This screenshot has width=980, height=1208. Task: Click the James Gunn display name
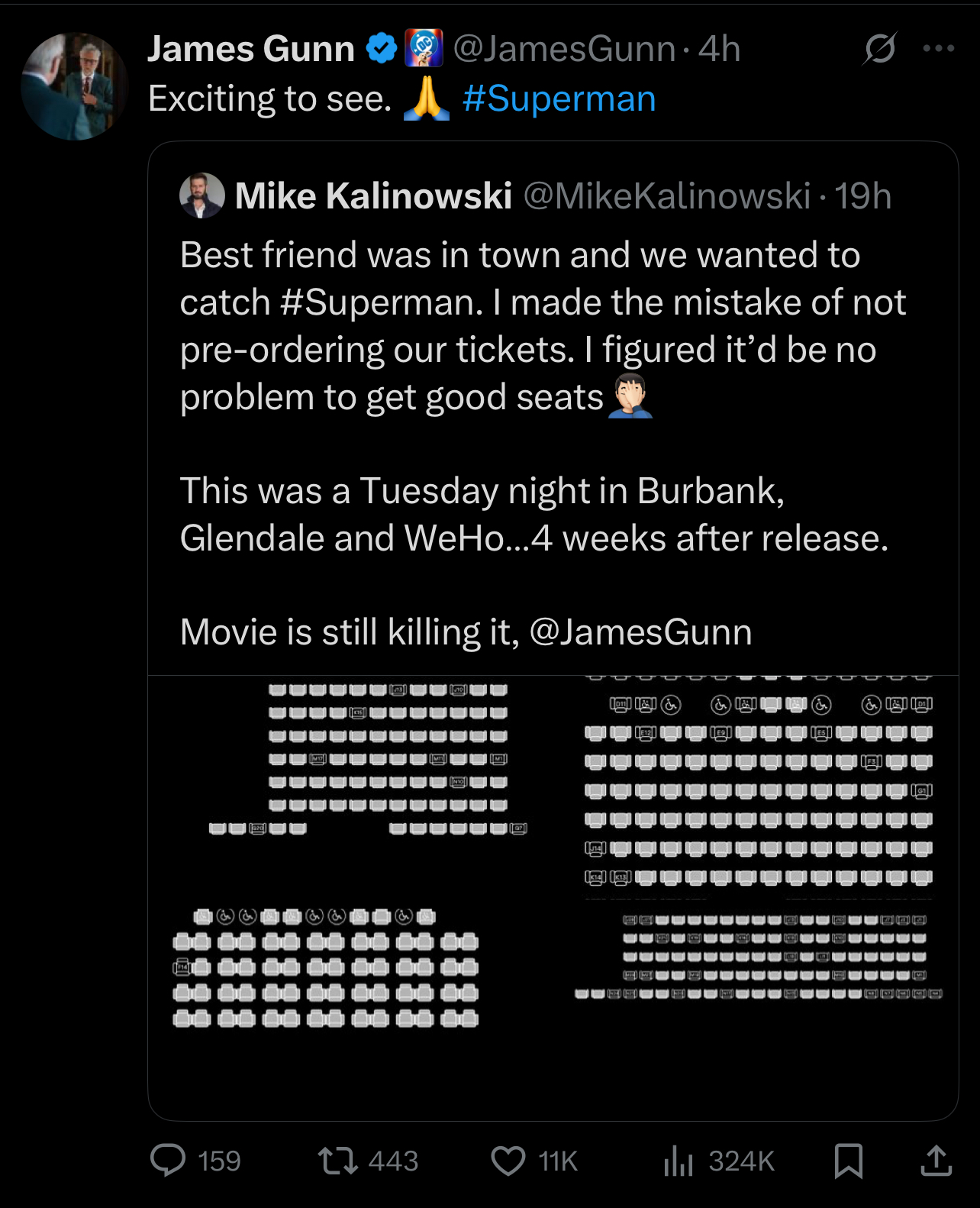point(250,49)
